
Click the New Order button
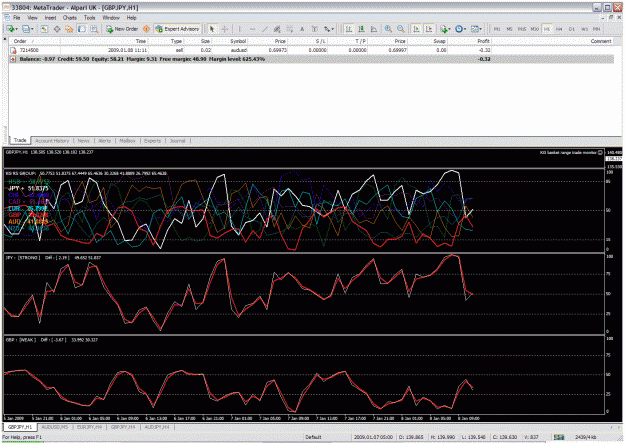click(x=122, y=29)
